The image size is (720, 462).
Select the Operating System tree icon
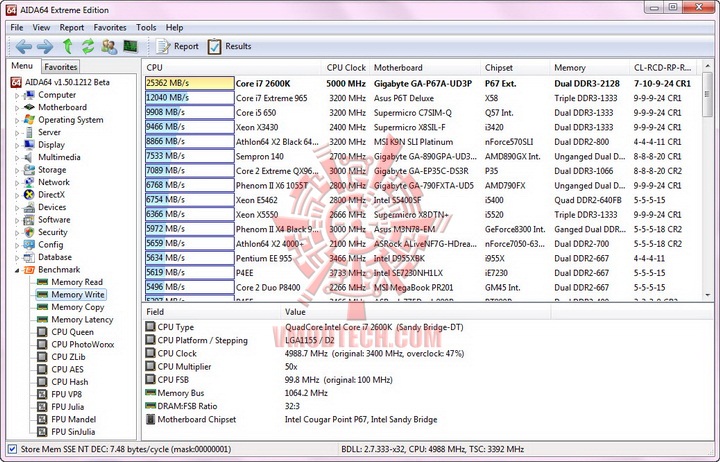tap(29, 120)
